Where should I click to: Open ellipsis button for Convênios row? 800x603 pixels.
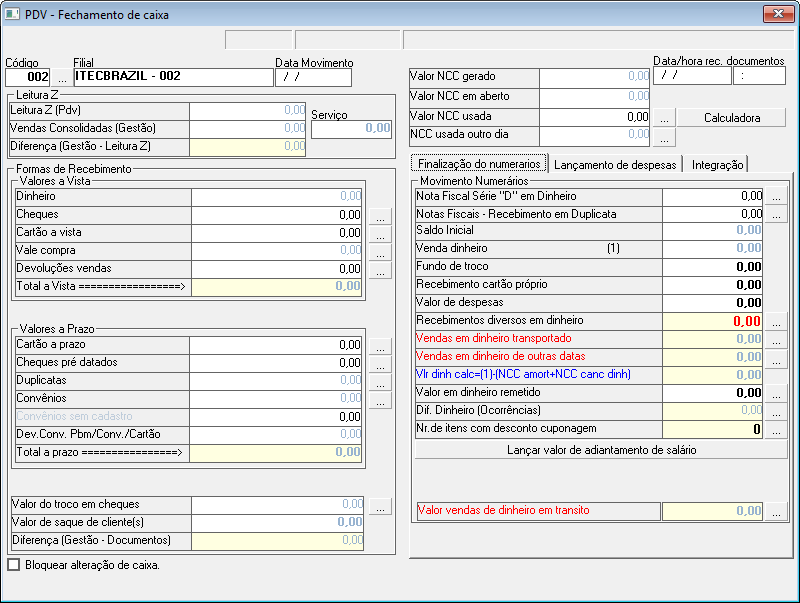point(380,400)
